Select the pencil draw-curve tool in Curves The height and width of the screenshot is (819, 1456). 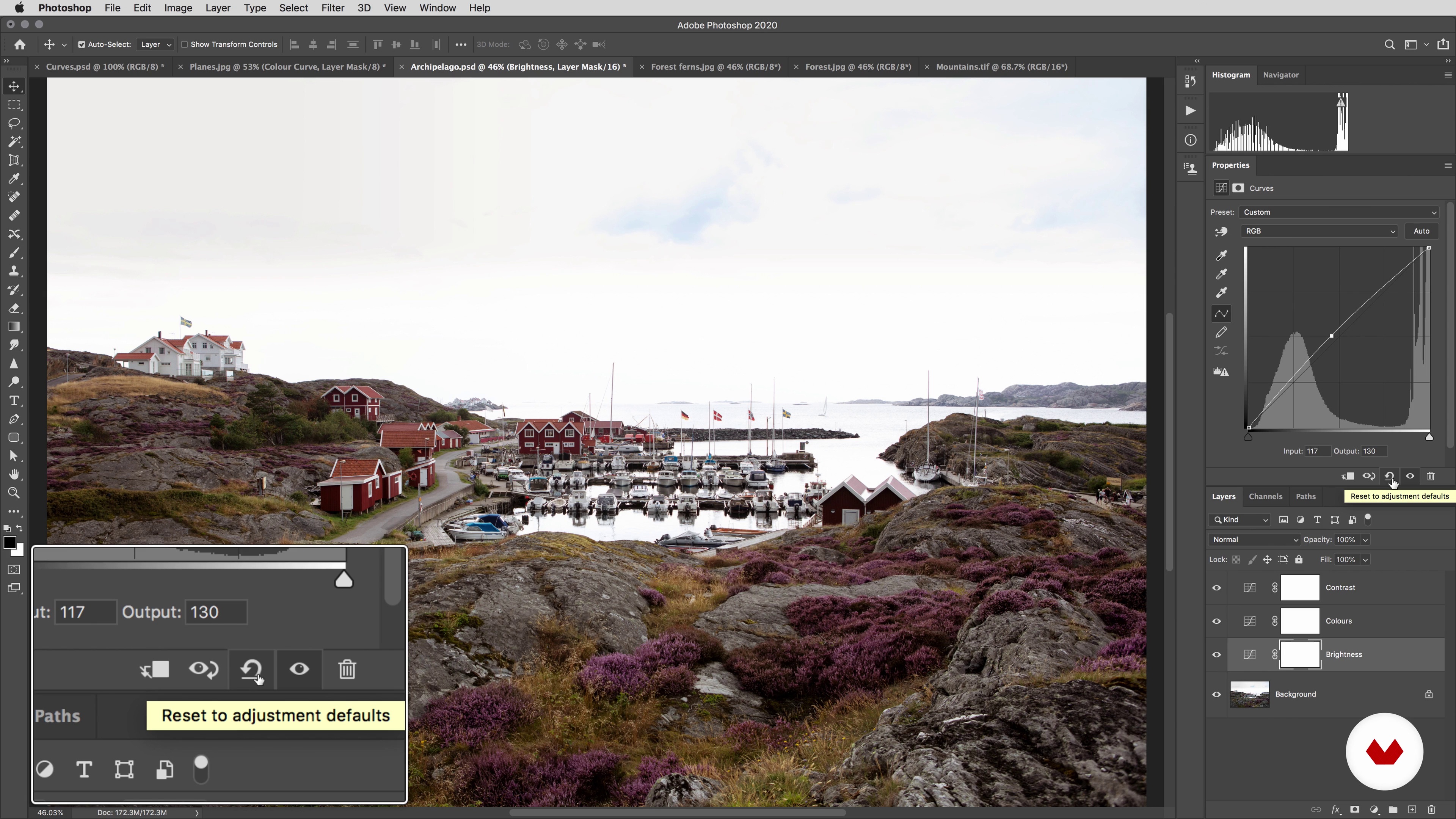[1221, 333]
